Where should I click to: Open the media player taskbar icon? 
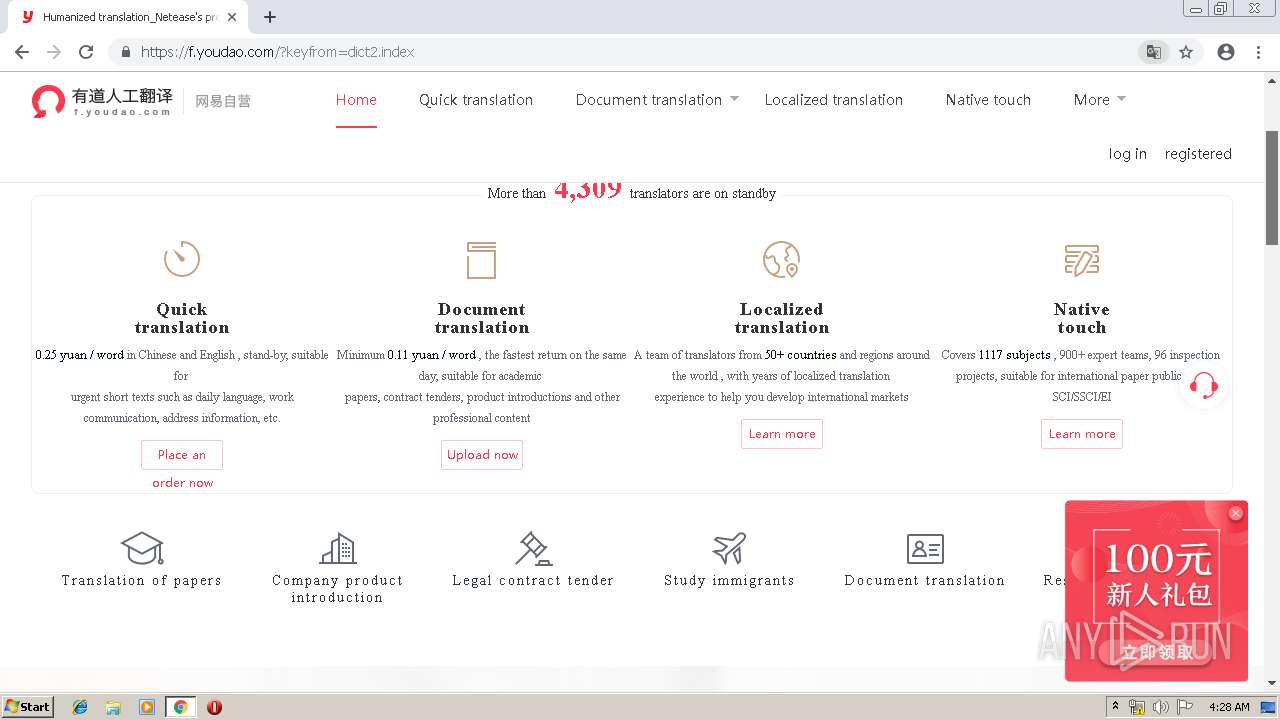(147, 707)
